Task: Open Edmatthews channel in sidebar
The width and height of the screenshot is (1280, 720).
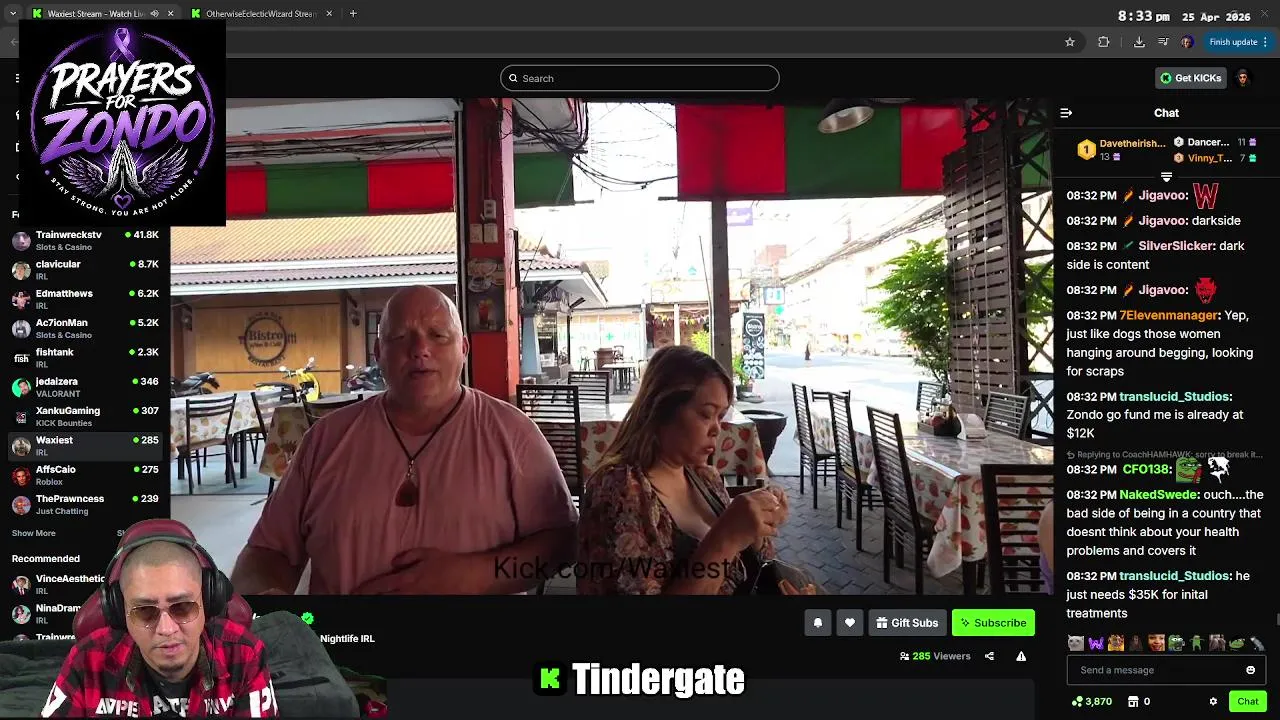Action: coord(86,299)
